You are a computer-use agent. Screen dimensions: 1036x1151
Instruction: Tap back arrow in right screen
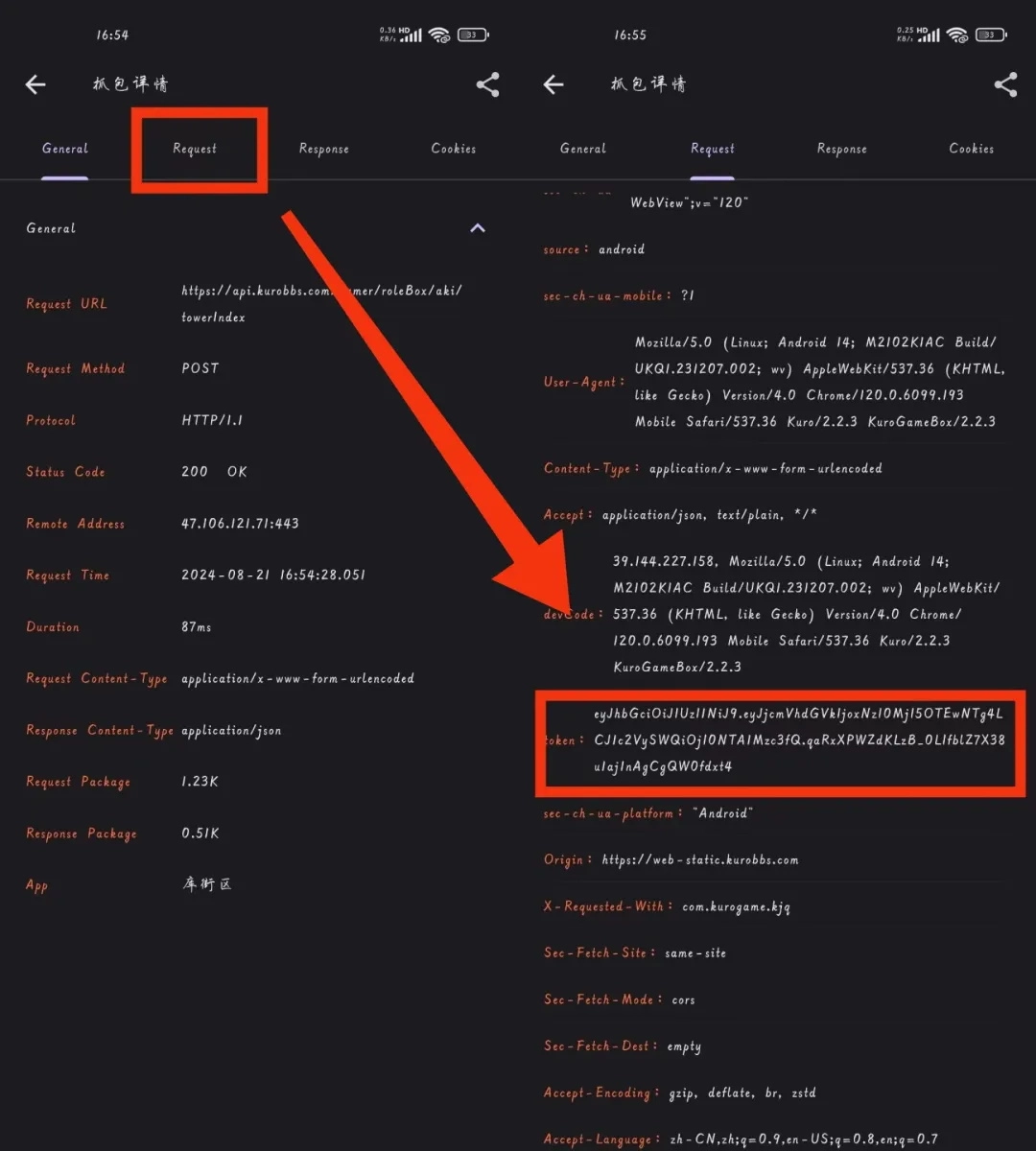click(x=553, y=85)
